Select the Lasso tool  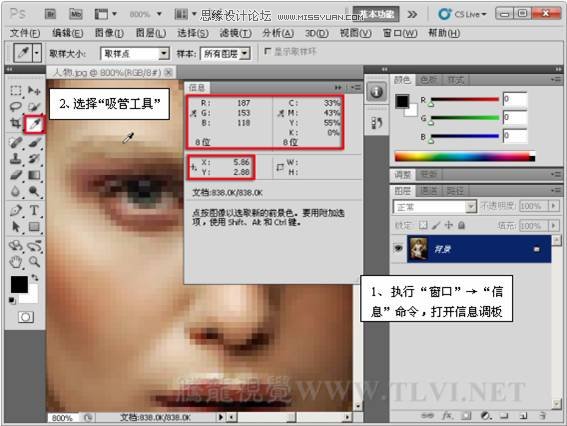click(x=16, y=107)
